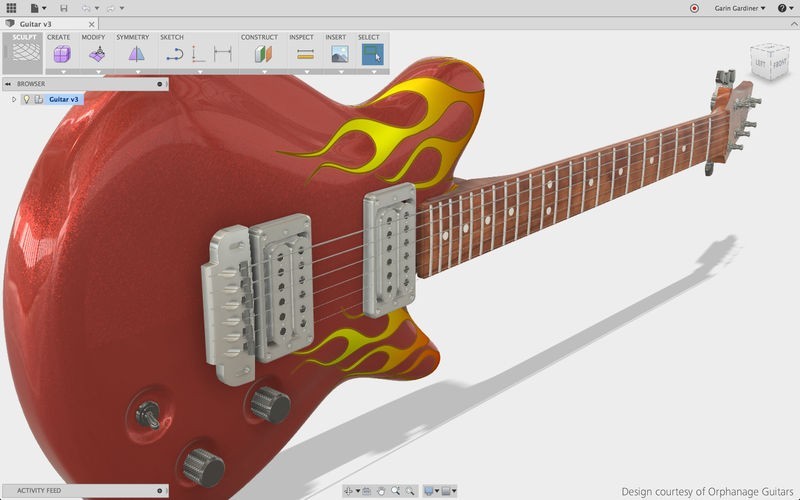The image size is (800, 500).
Task: Open the Help question mark dropdown
Action: [783, 8]
